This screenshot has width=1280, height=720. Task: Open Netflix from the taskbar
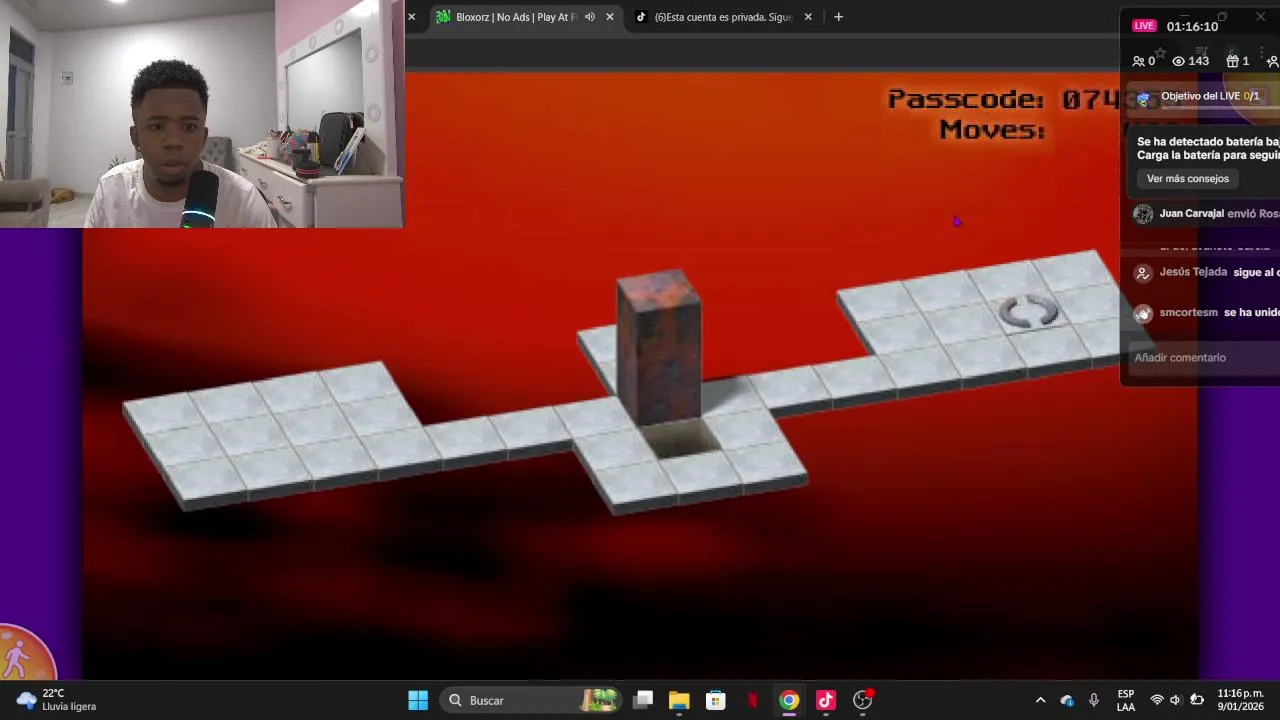(753, 700)
